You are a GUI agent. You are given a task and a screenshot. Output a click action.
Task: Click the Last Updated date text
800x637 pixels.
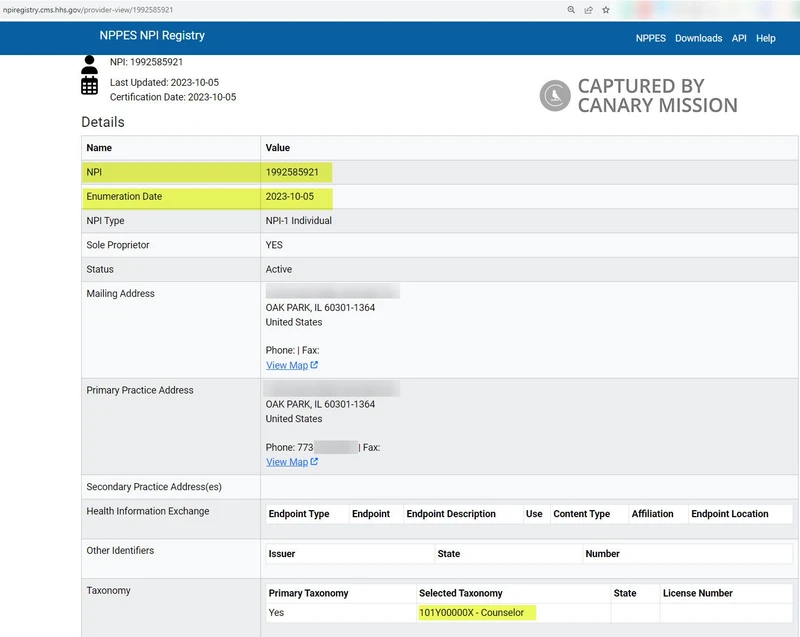tap(164, 83)
